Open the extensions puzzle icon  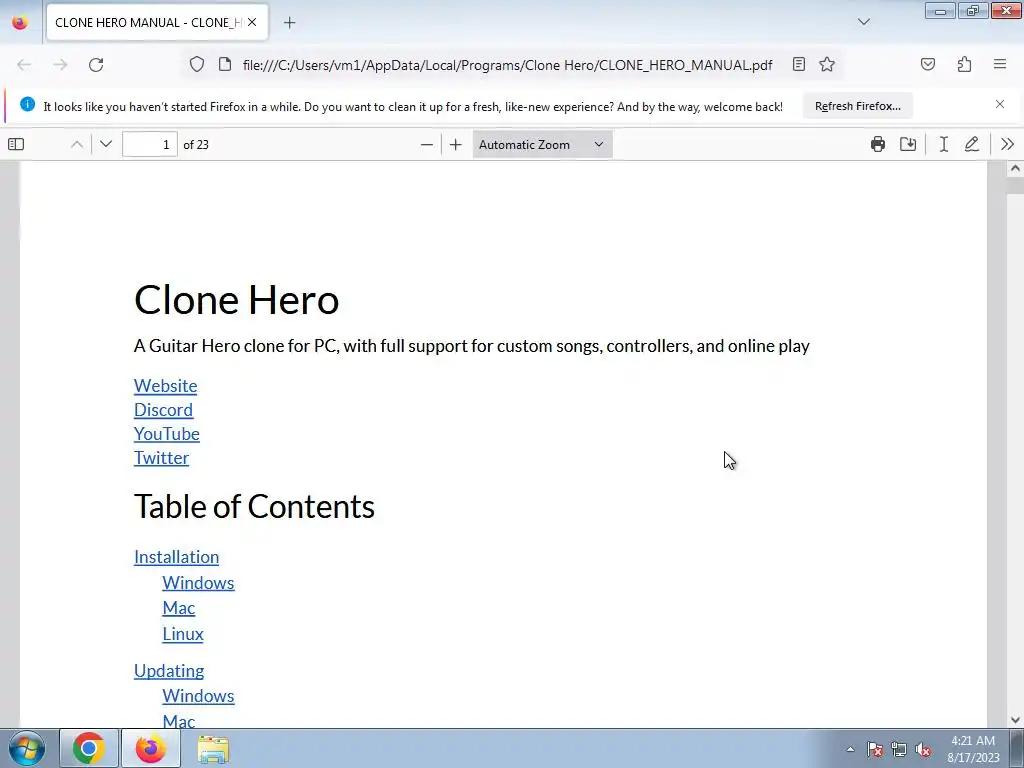point(965,64)
